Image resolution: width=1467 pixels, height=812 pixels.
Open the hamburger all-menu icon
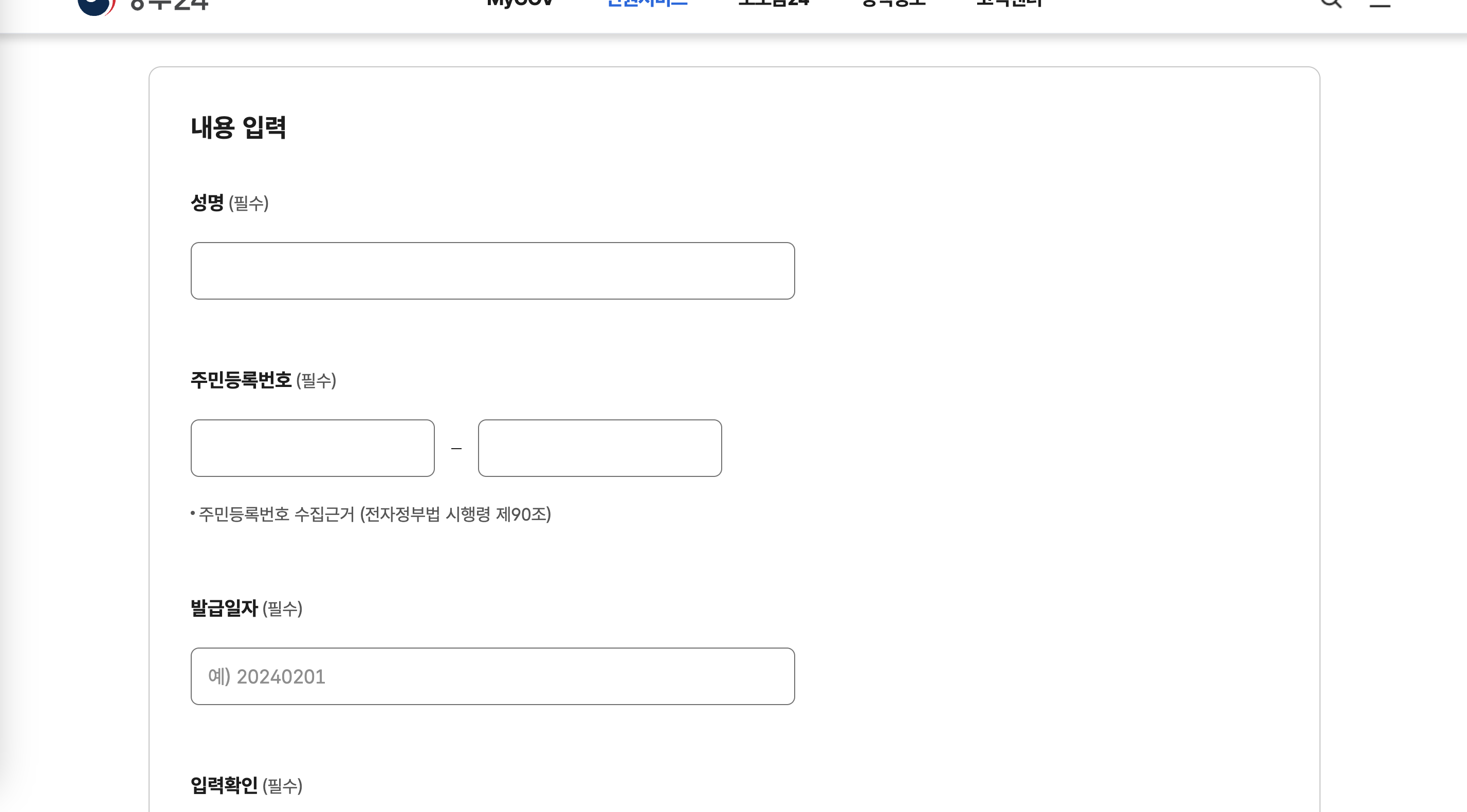[1380, 5]
